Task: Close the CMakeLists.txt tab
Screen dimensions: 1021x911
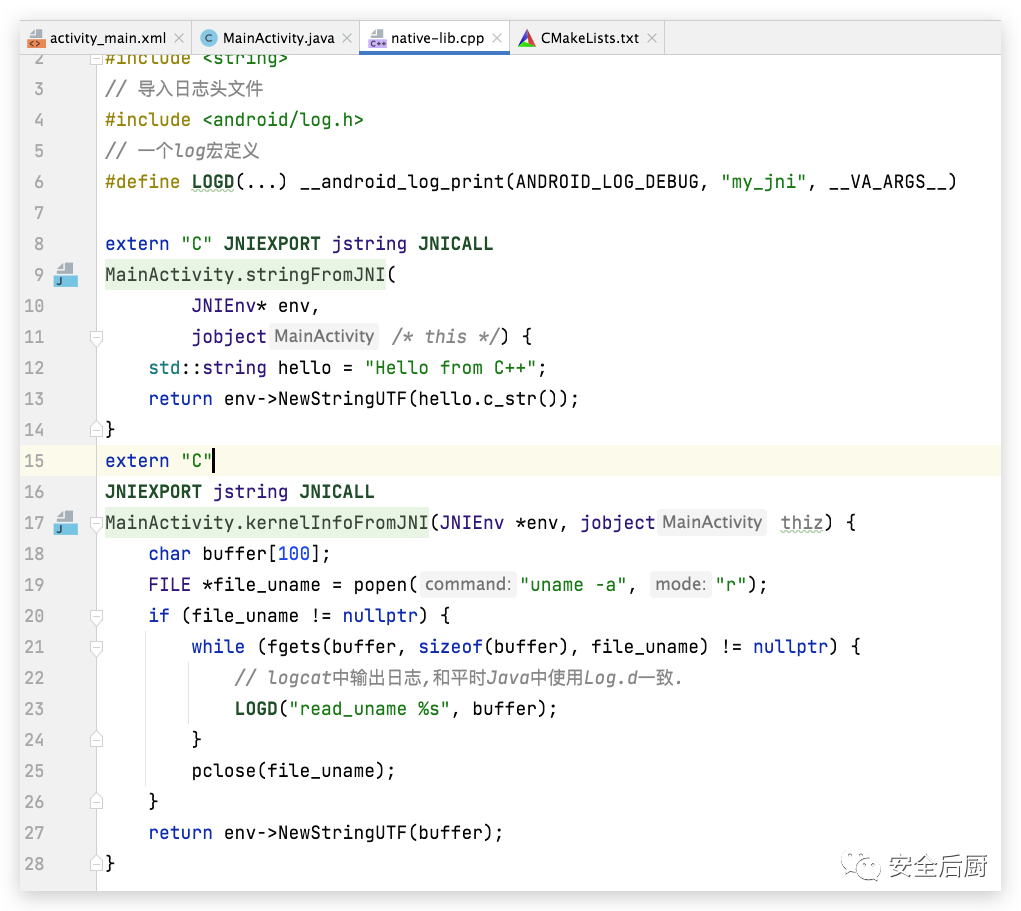Action: [652, 39]
